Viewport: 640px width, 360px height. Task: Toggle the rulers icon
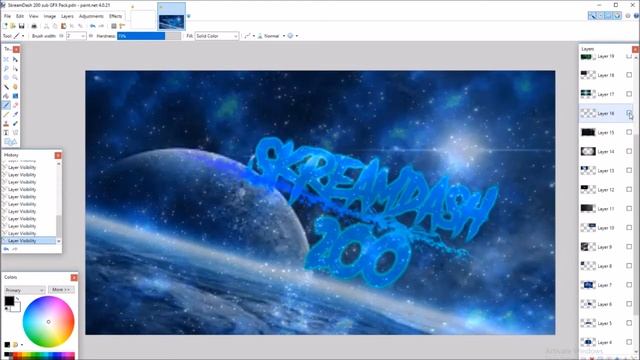pyautogui.click(x=122, y=26)
